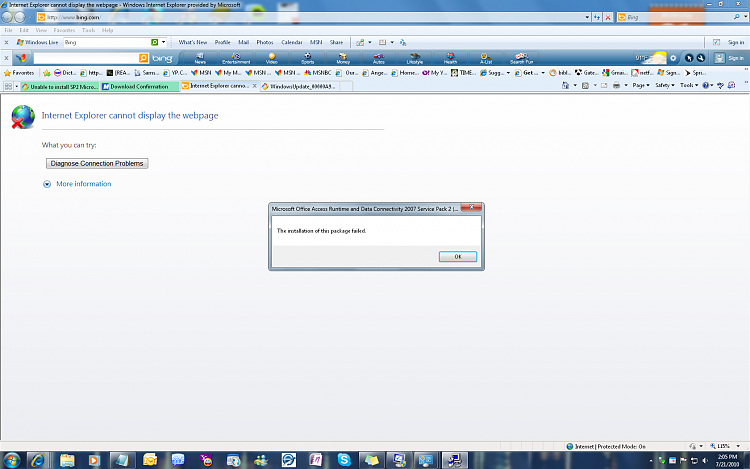This screenshot has width=750, height=469.
Task: Close the Windows Live toolbar with X
Action: [x=6, y=42]
